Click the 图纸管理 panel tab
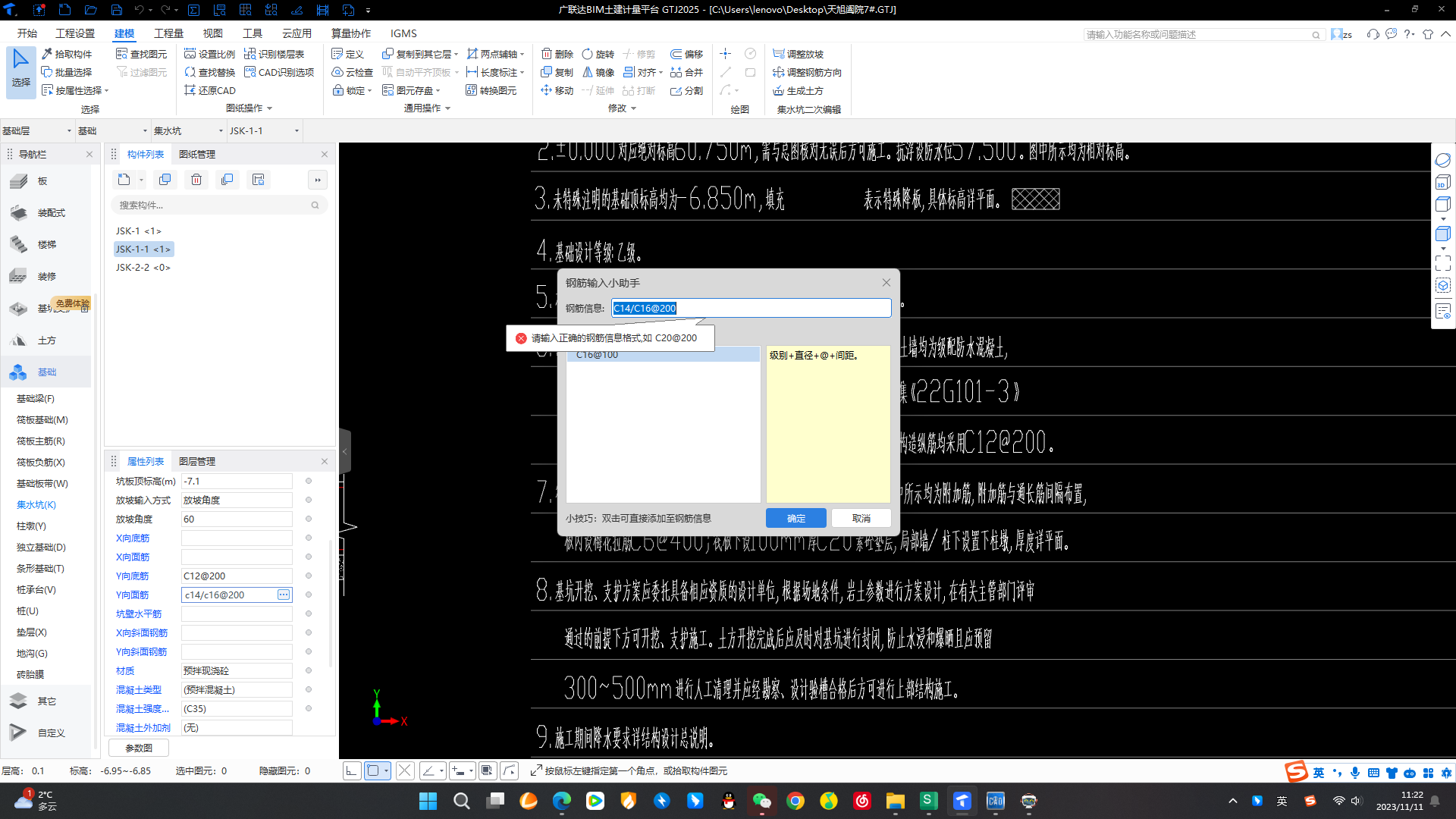This screenshot has height=819, width=1456. click(x=196, y=154)
